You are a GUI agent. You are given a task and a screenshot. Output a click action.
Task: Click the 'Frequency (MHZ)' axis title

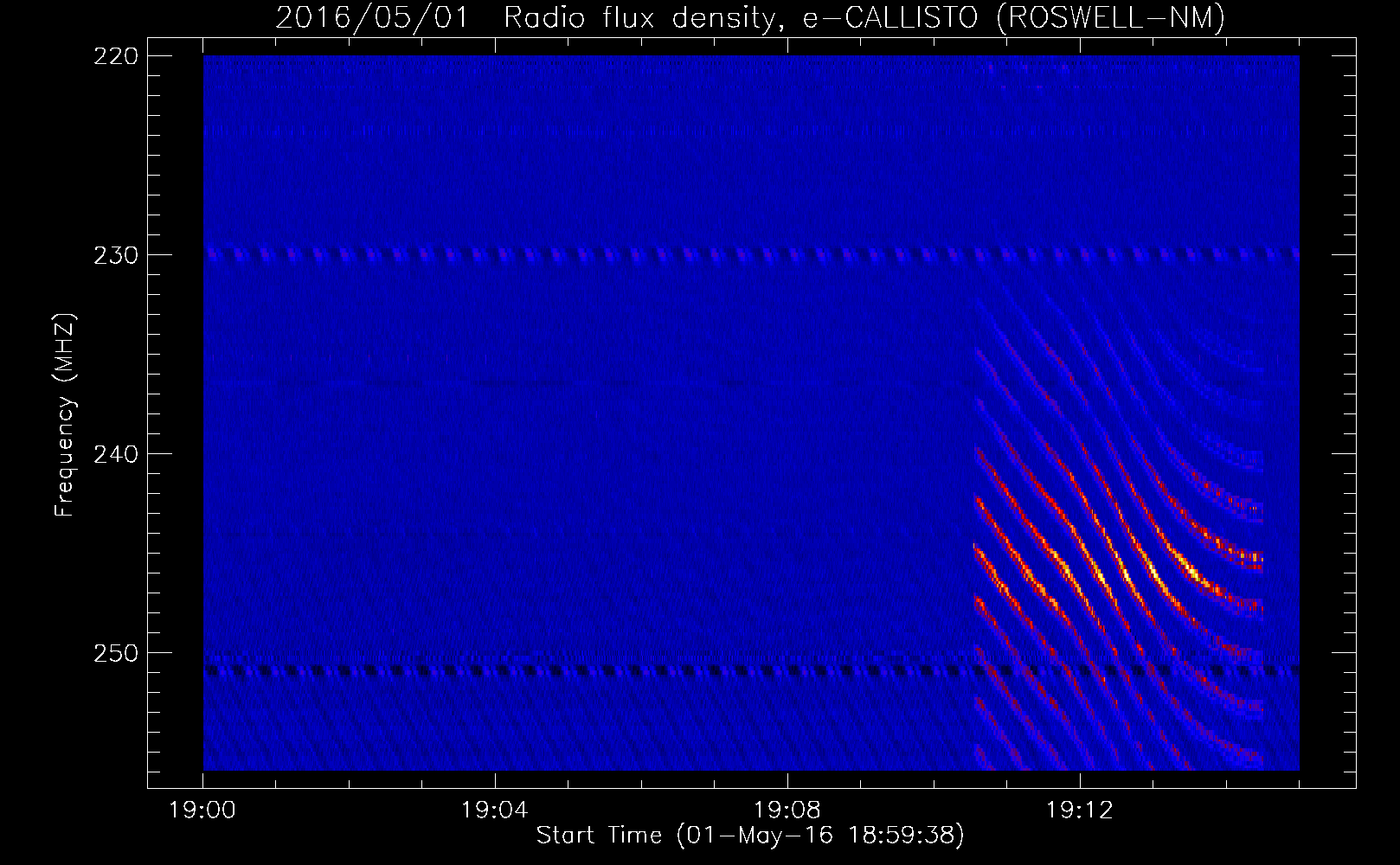pyautogui.click(x=65, y=415)
